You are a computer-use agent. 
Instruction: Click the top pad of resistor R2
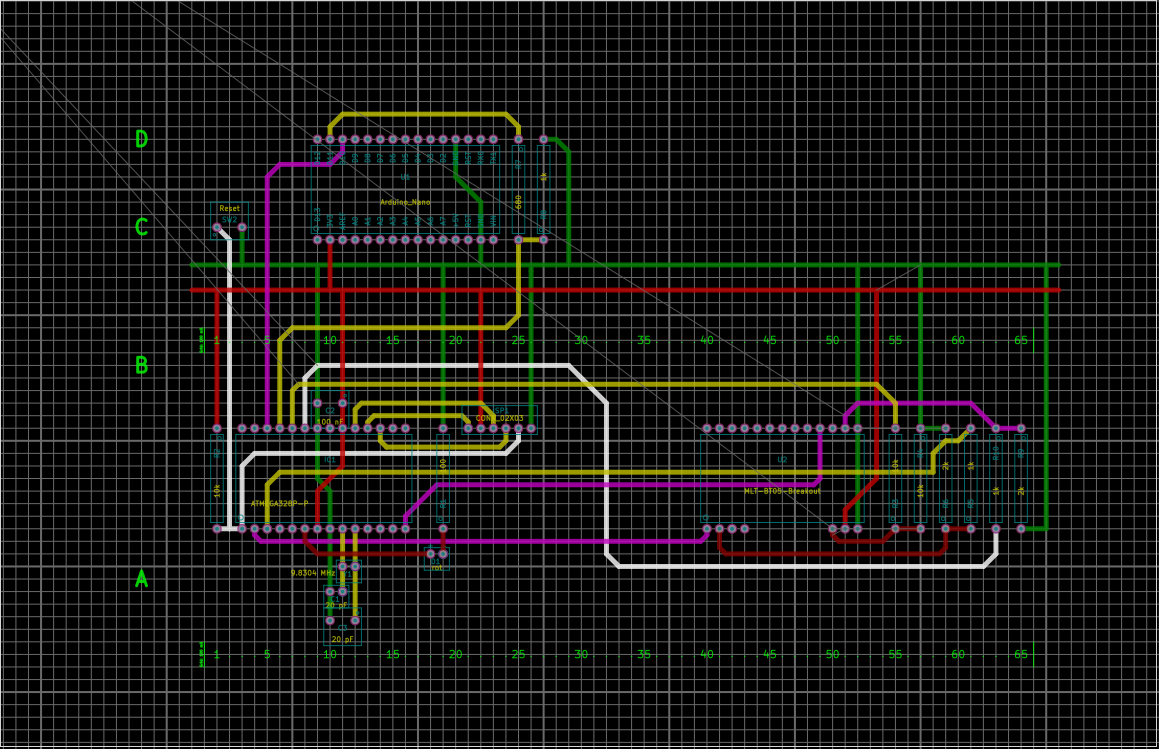click(x=217, y=428)
